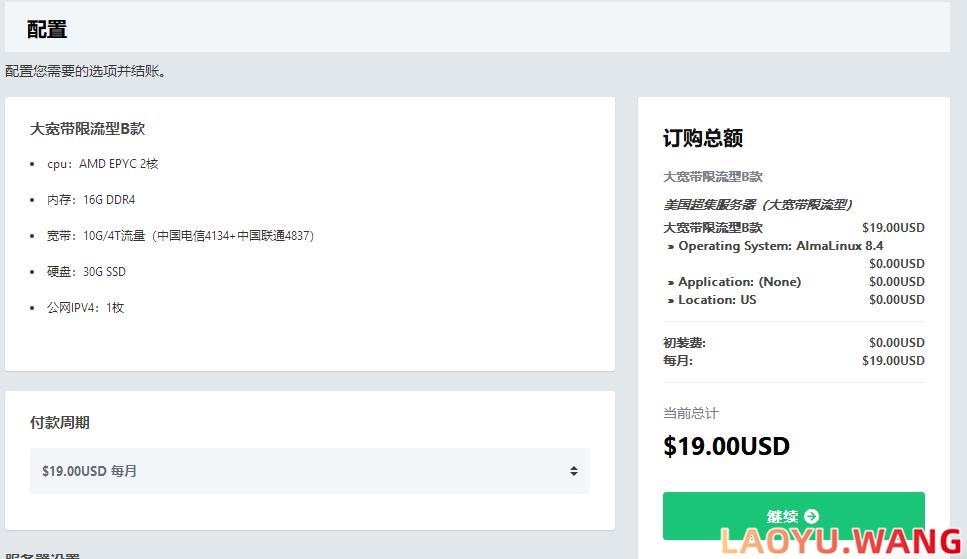Viewport: 967px width, 559px height.
Task: Click the text 配置您需要的选项并结账。
Action: click(85, 71)
